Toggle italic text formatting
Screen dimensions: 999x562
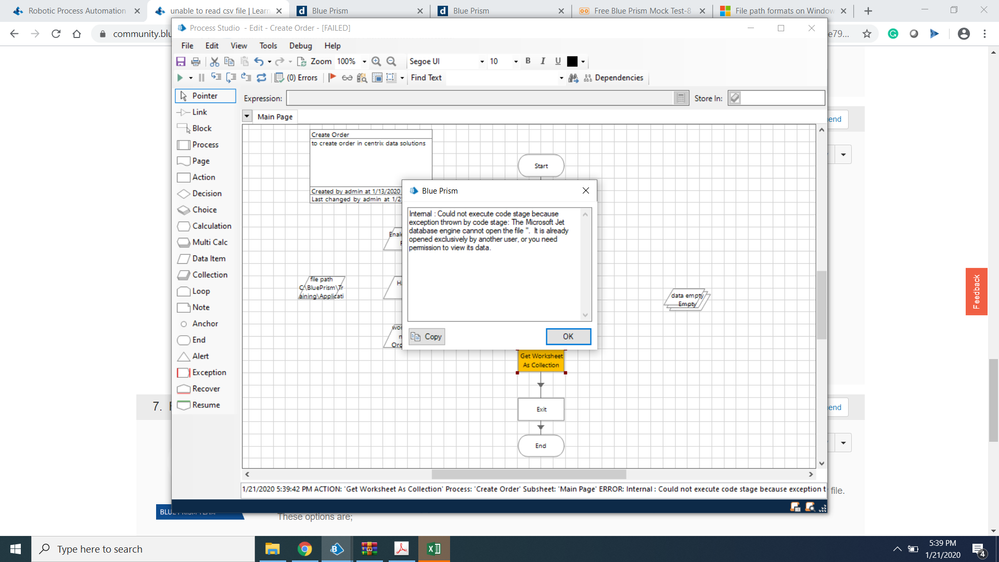point(542,61)
